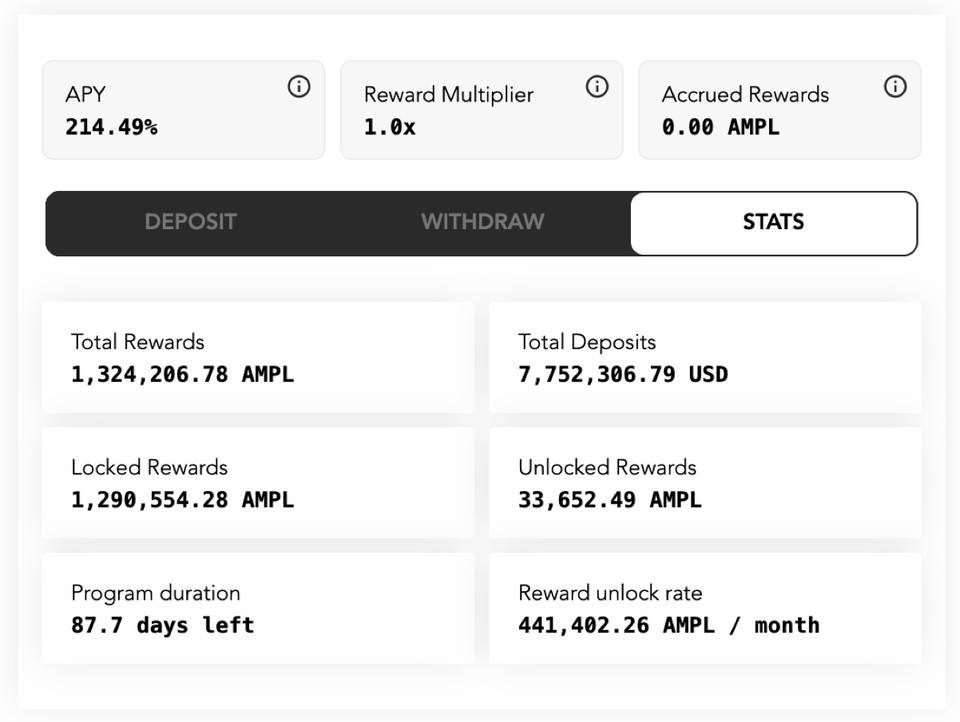Open the Withdraw tab
This screenshot has width=960, height=722.
[x=482, y=222]
